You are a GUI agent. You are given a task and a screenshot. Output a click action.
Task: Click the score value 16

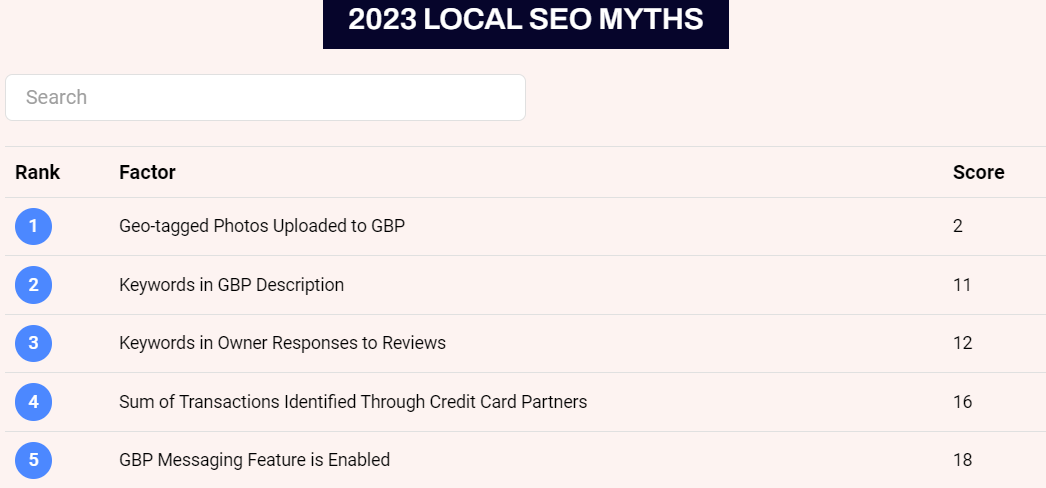(x=962, y=402)
